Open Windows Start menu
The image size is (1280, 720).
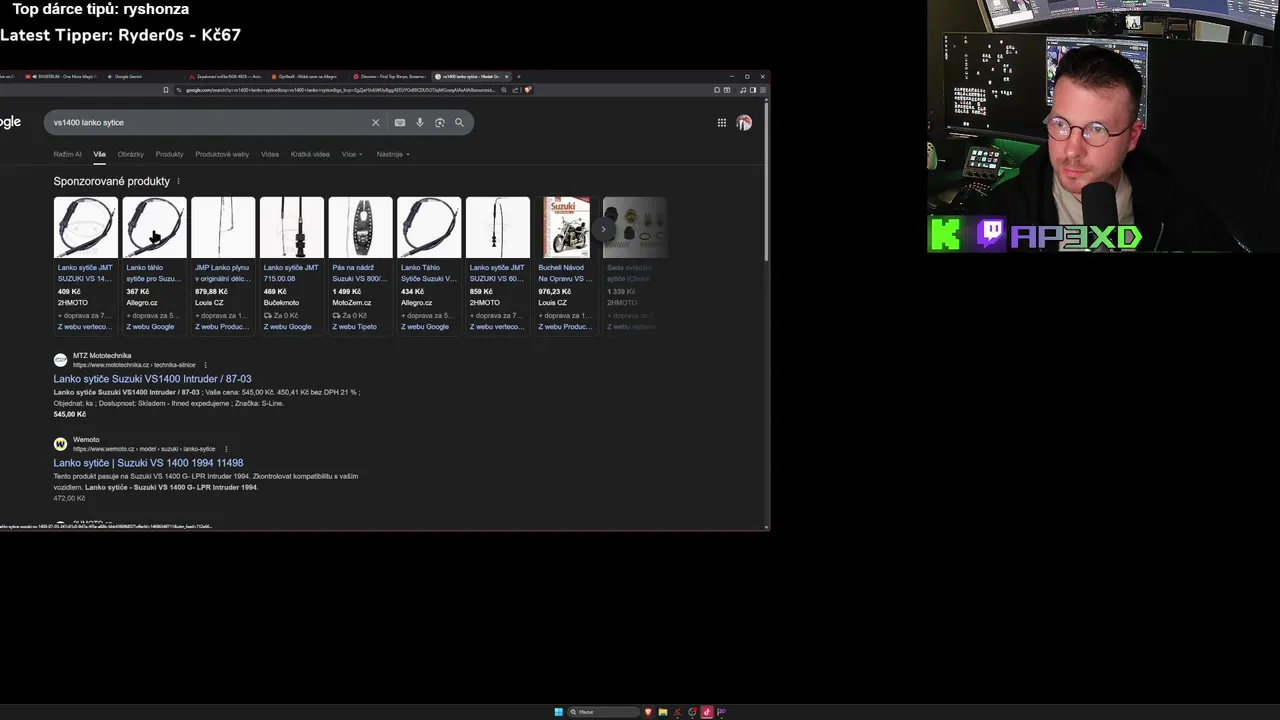(558, 712)
